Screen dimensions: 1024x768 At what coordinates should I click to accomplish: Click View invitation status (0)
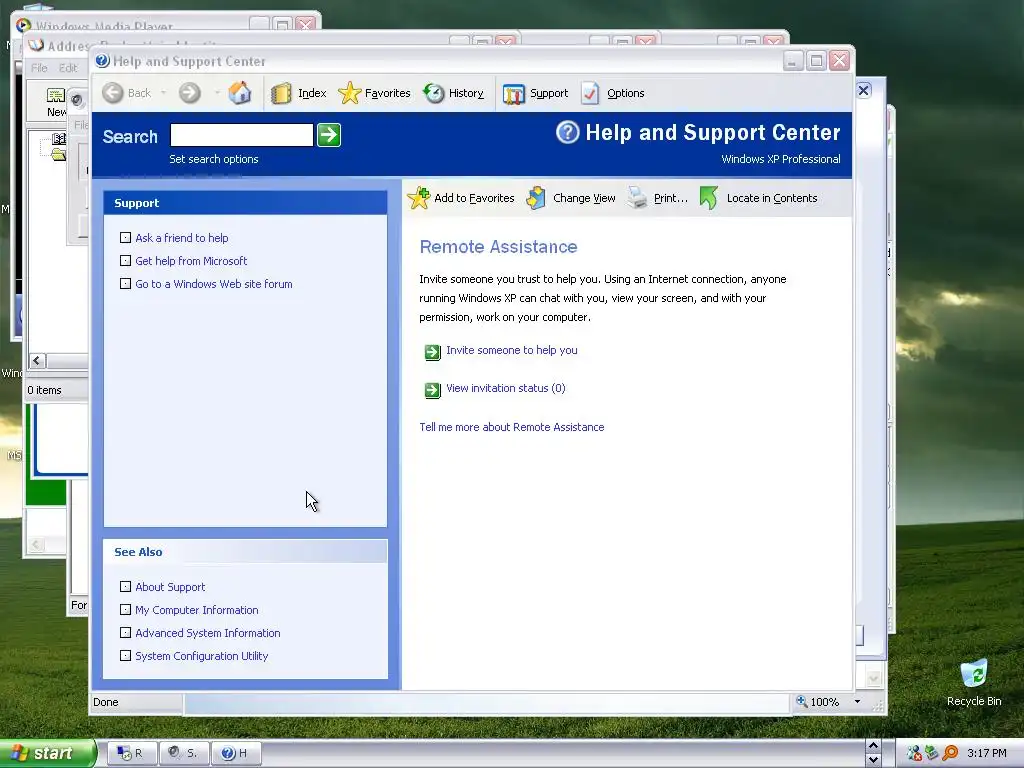505,388
